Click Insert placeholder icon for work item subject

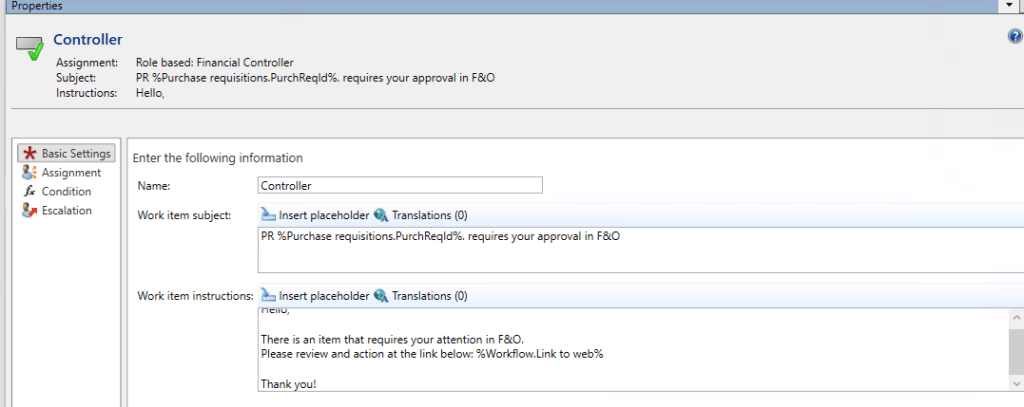[268, 215]
